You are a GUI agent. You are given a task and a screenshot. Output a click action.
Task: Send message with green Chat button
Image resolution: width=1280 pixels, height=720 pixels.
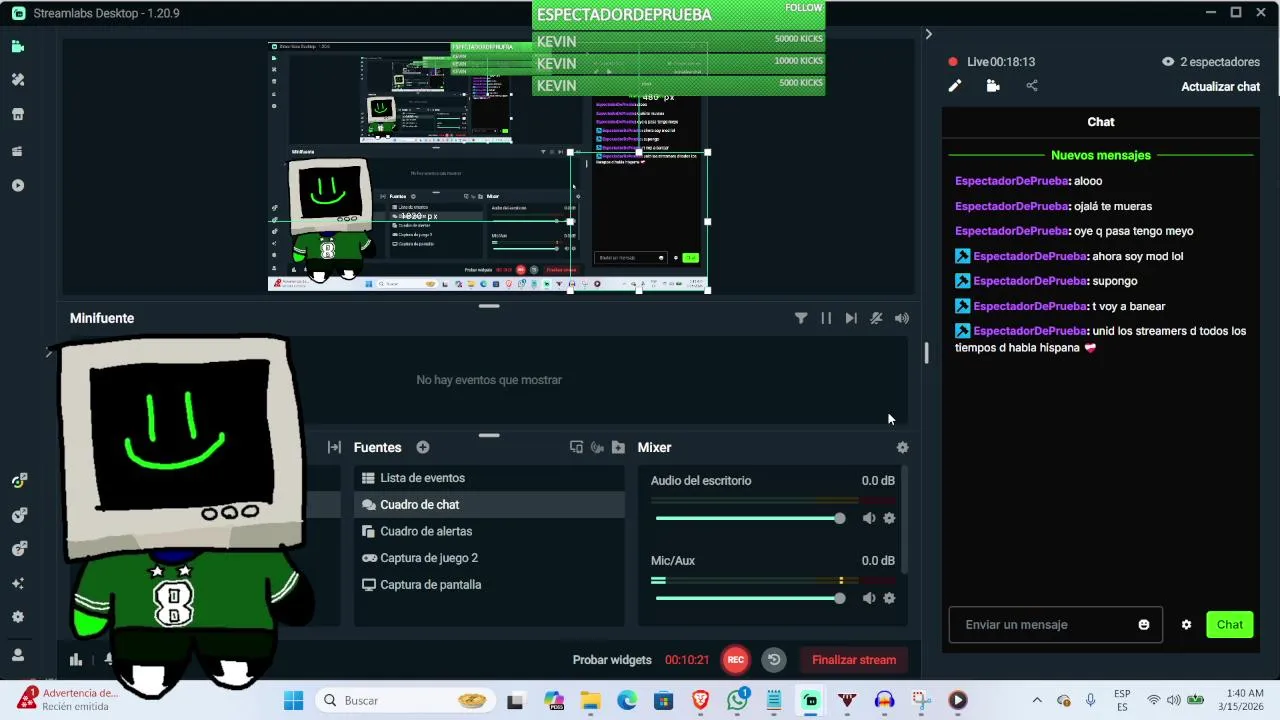tap(1230, 625)
